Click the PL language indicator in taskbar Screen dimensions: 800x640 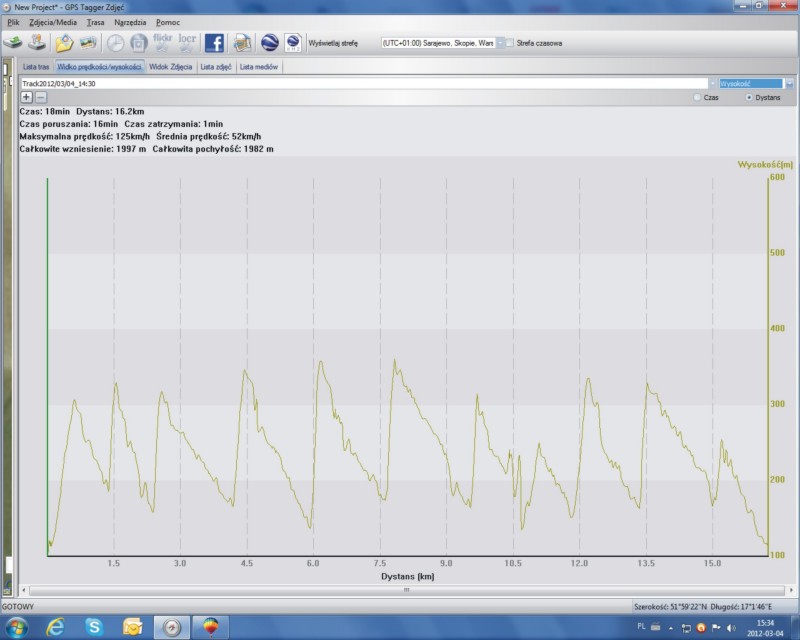(x=641, y=626)
